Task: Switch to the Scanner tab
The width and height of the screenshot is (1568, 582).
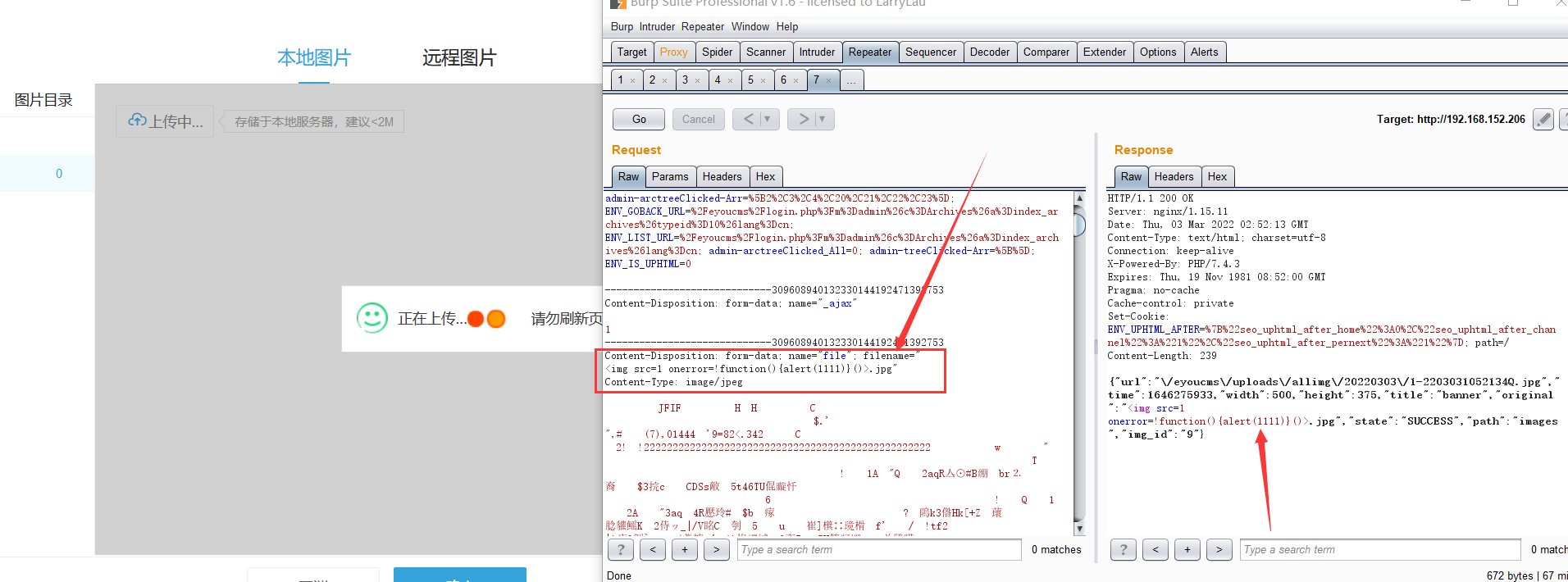Action: 766,52
